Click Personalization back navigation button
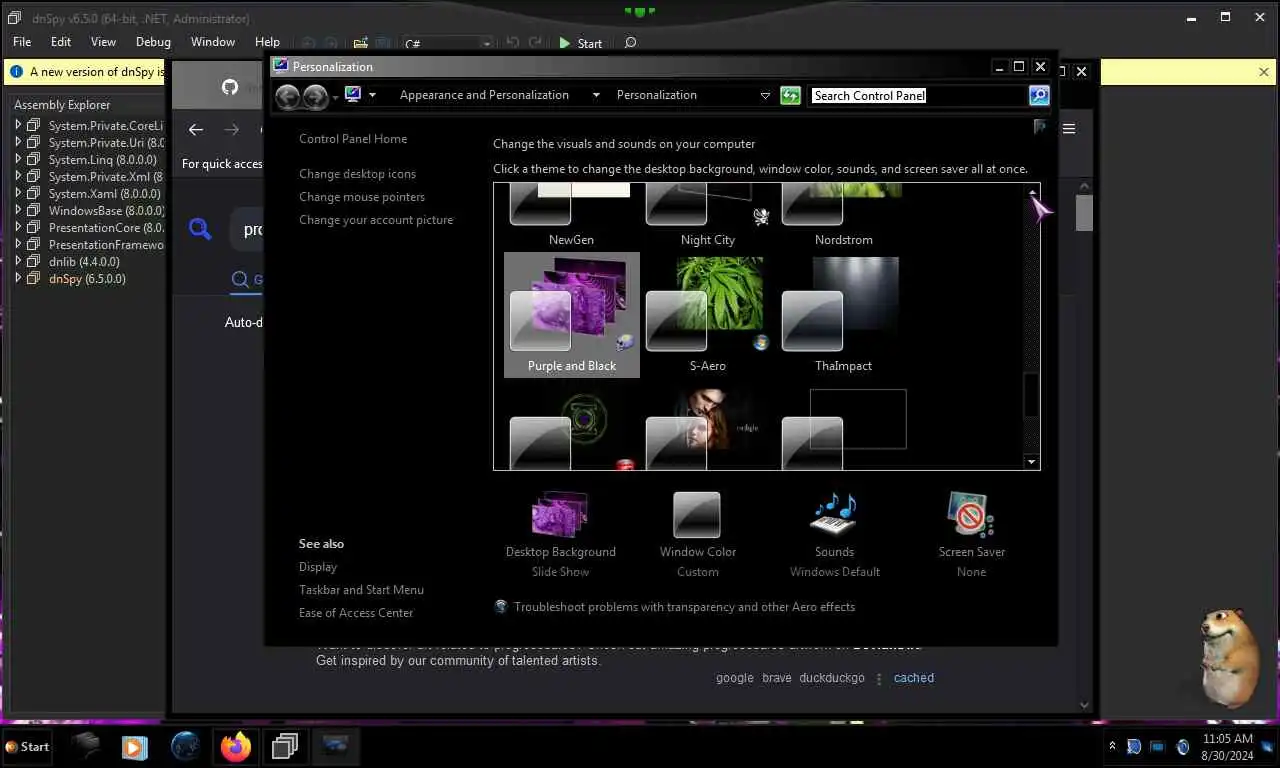 tap(288, 96)
